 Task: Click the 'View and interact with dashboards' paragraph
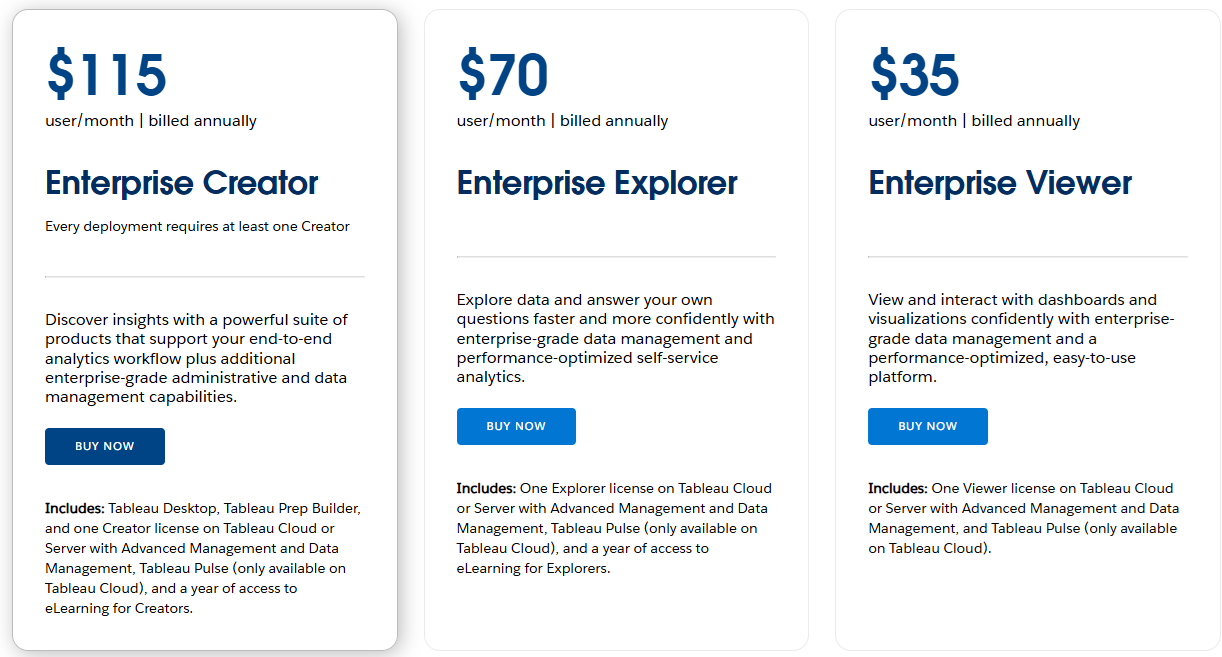coord(1020,338)
